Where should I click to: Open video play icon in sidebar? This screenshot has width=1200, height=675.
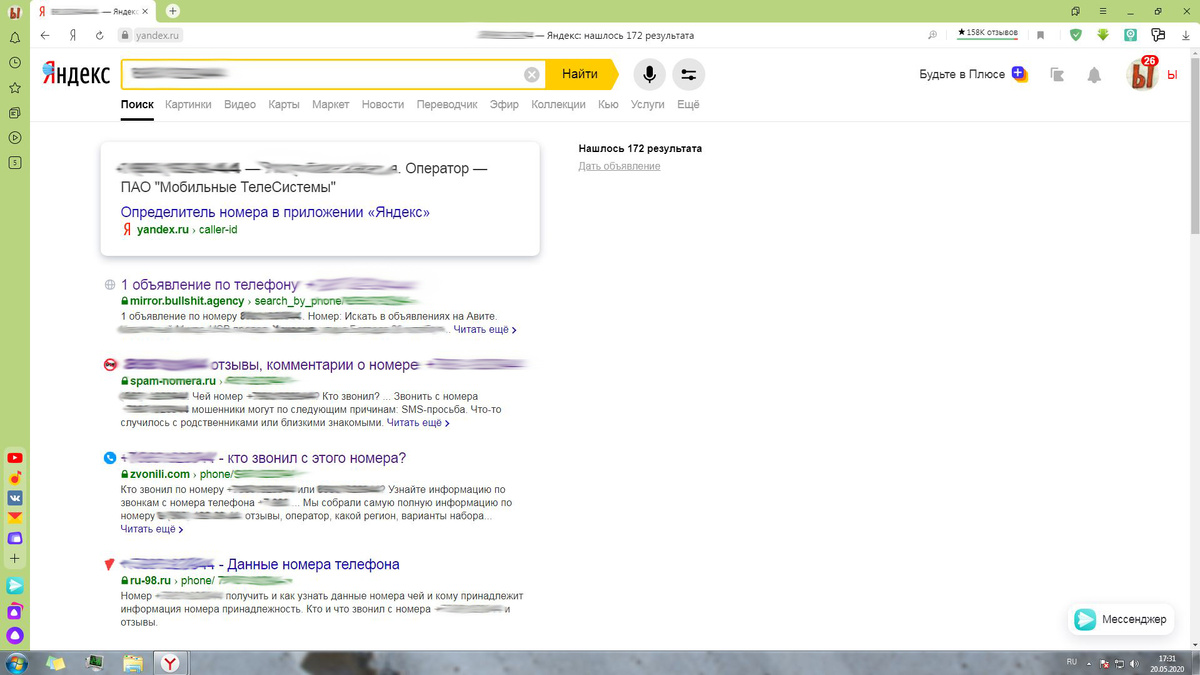coord(15,137)
